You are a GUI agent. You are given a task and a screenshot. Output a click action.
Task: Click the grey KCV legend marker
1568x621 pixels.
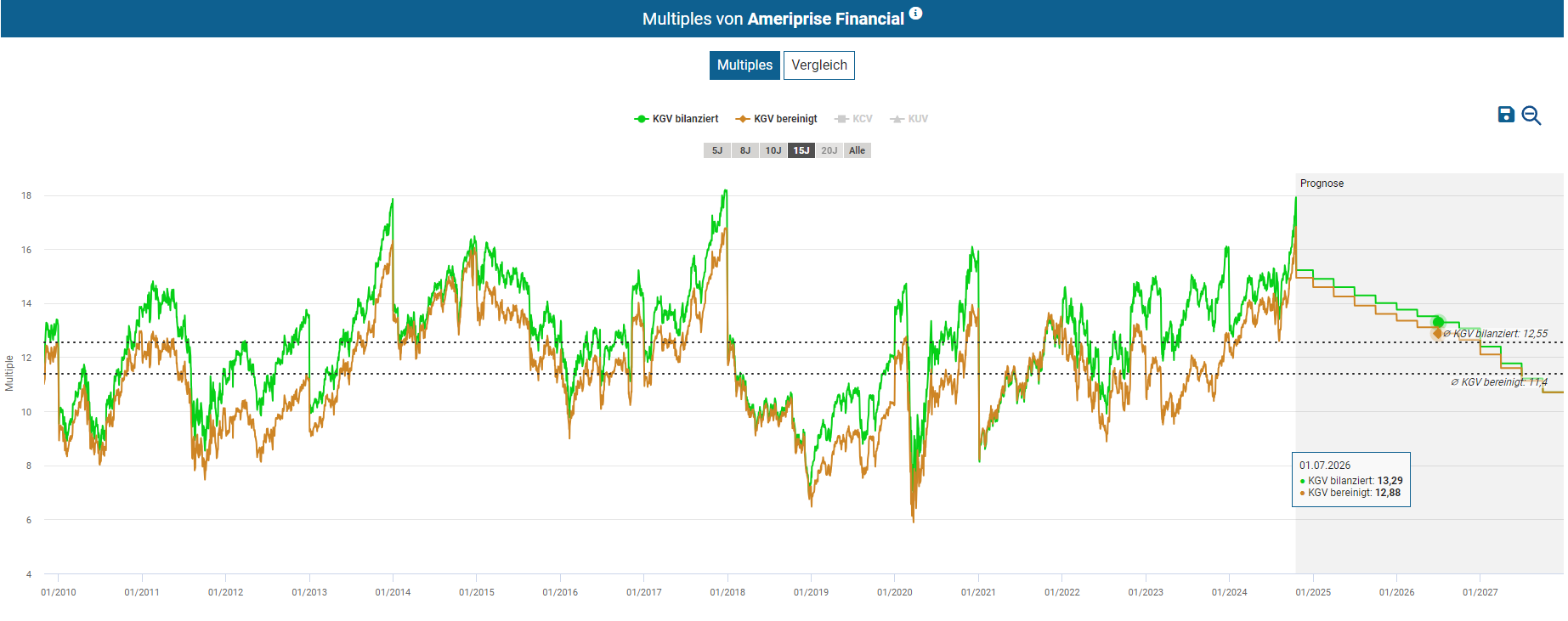pos(841,119)
